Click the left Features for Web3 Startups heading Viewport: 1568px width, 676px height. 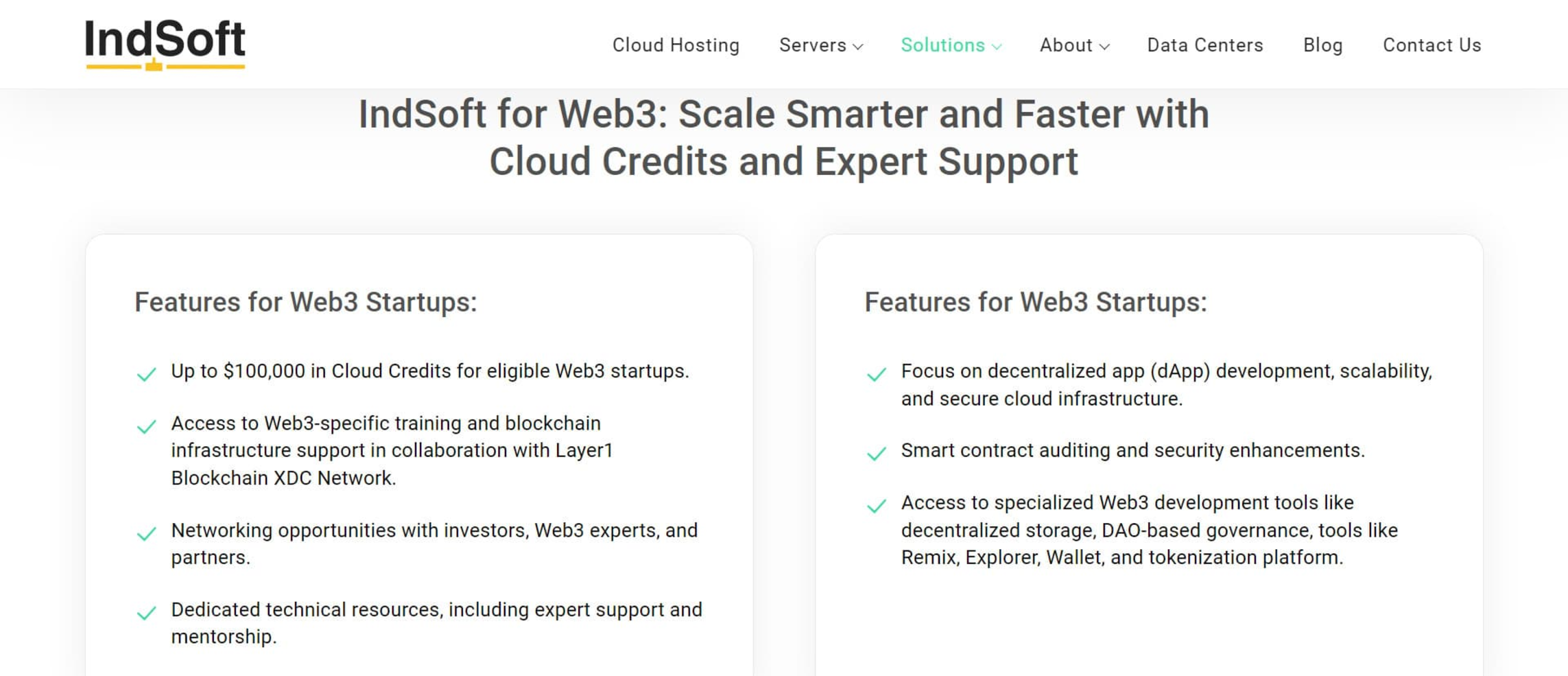(305, 302)
